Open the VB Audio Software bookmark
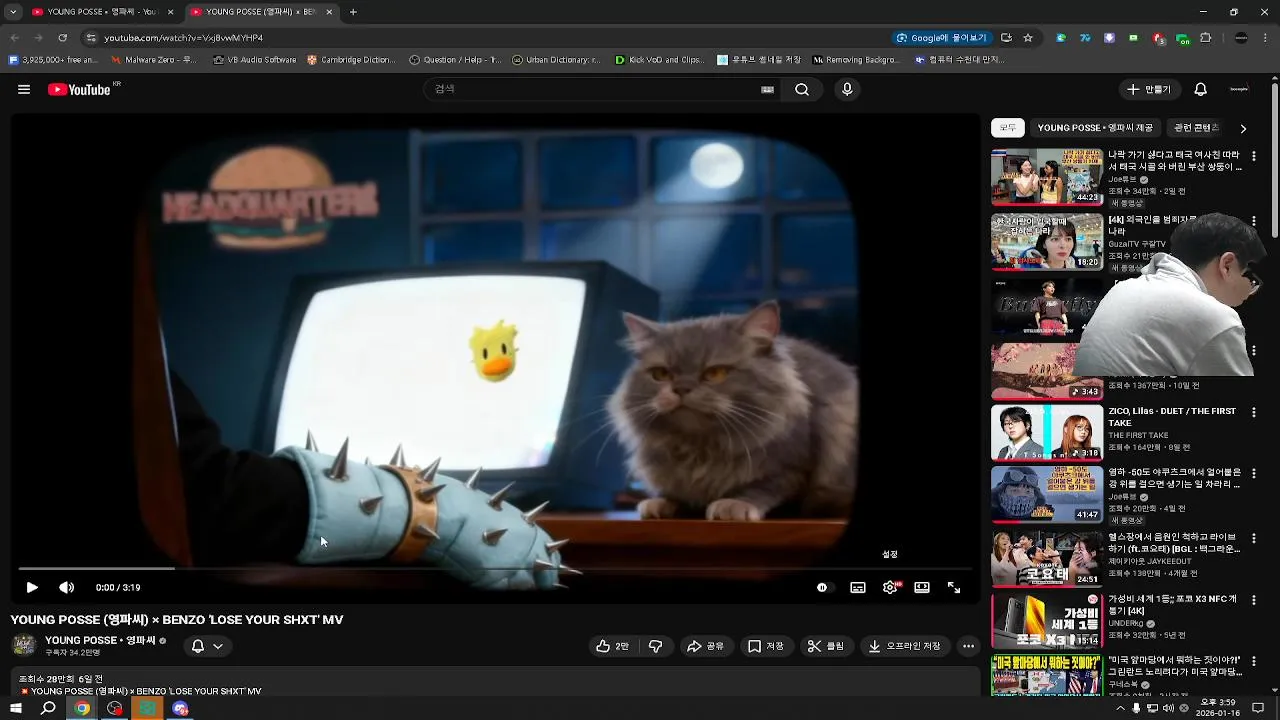 click(255, 60)
